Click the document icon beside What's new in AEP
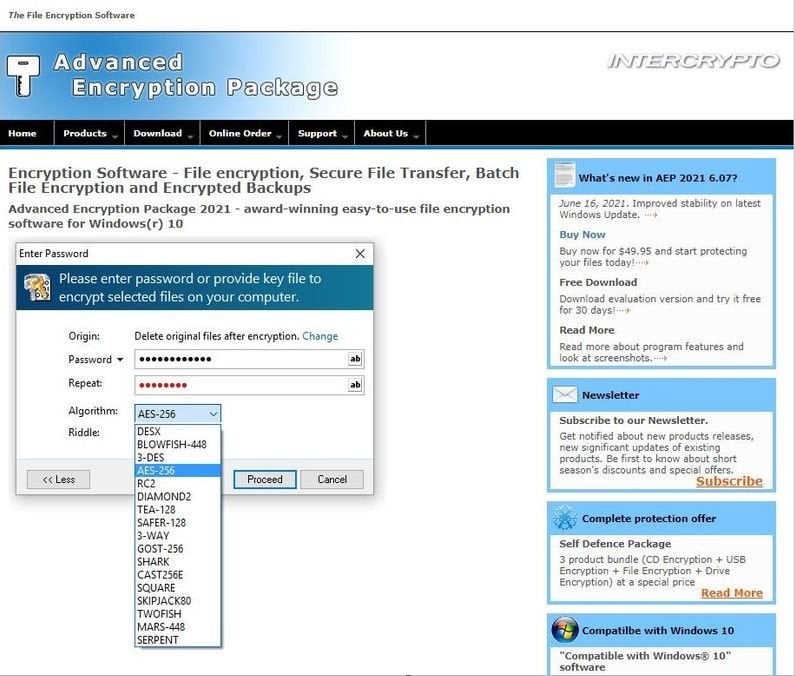795x676 pixels. pos(564,174)
